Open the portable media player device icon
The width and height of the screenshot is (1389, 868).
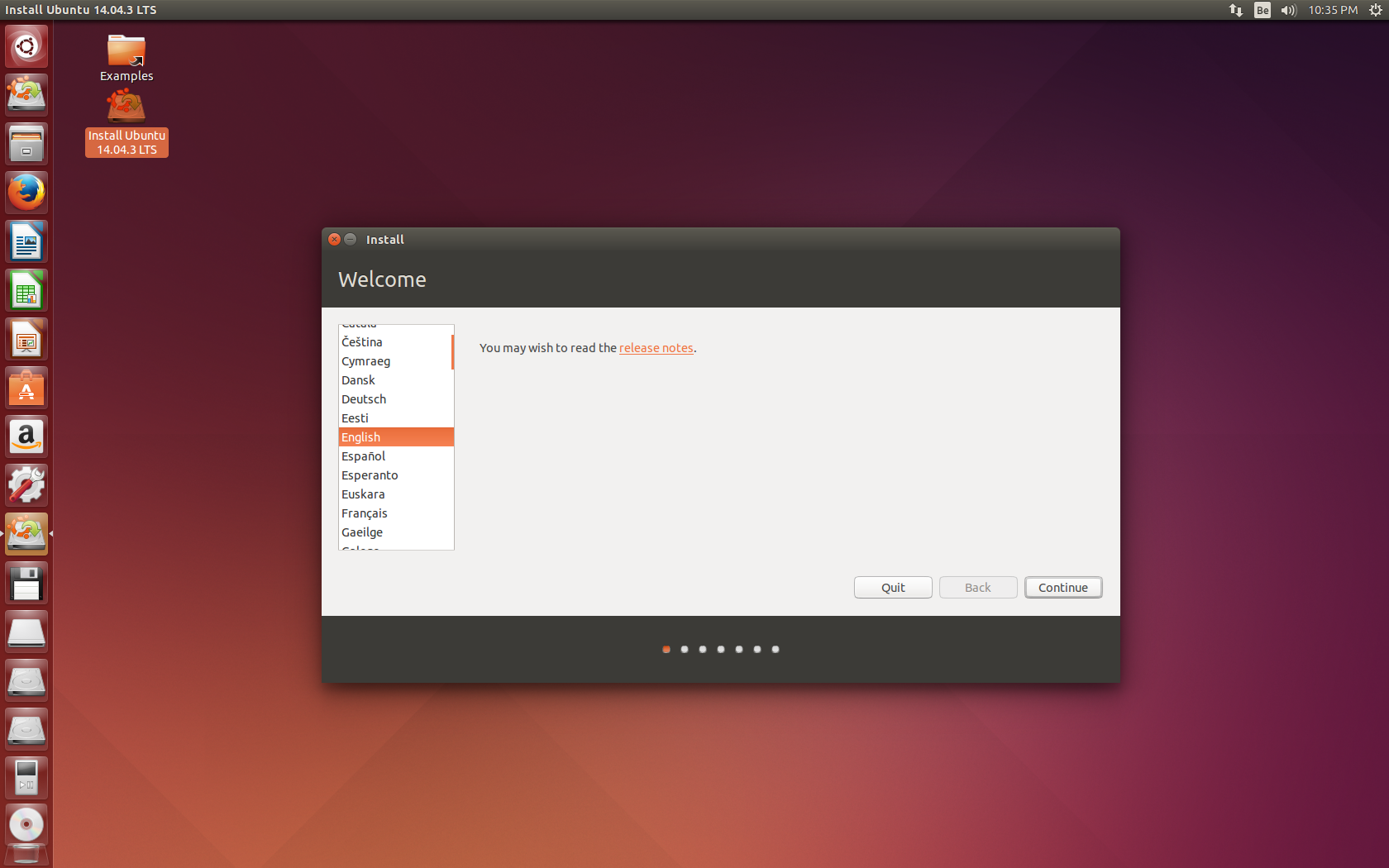tap(26, 778)
